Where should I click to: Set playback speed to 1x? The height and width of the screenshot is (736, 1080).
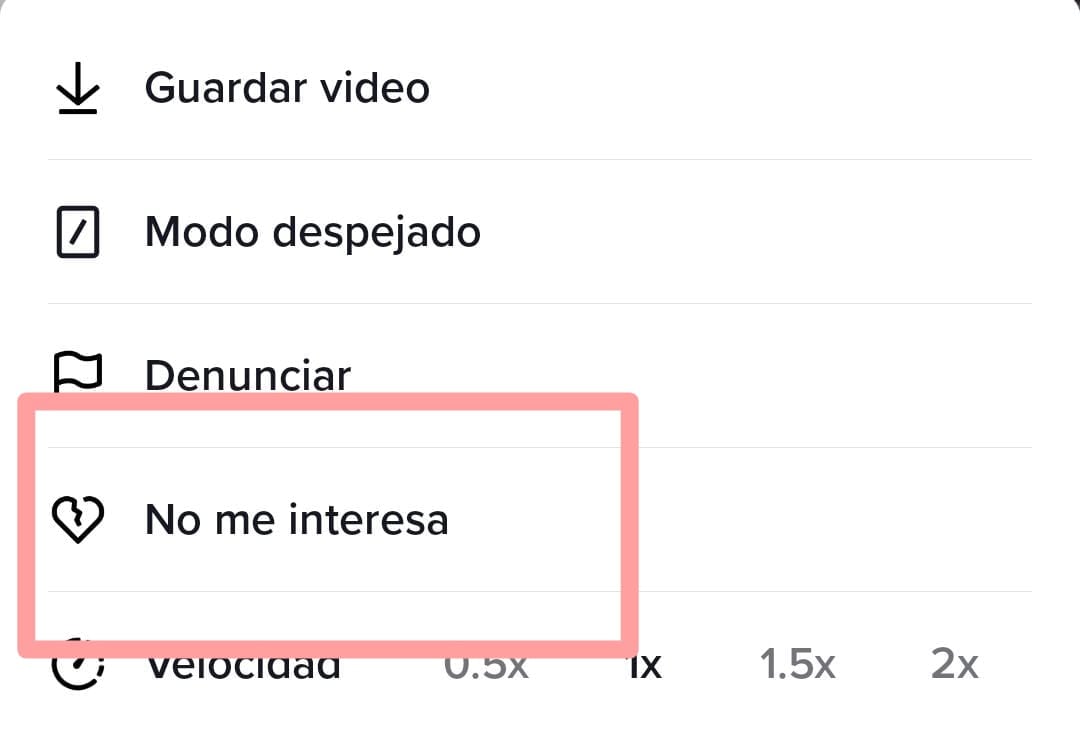pyautogui.click(x=646, y=665)
